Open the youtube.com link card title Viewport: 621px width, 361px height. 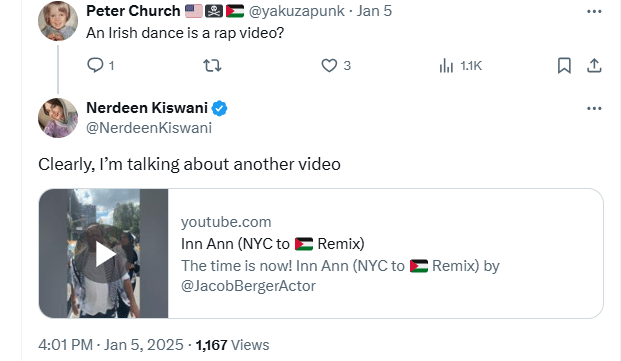coord(272,244)
